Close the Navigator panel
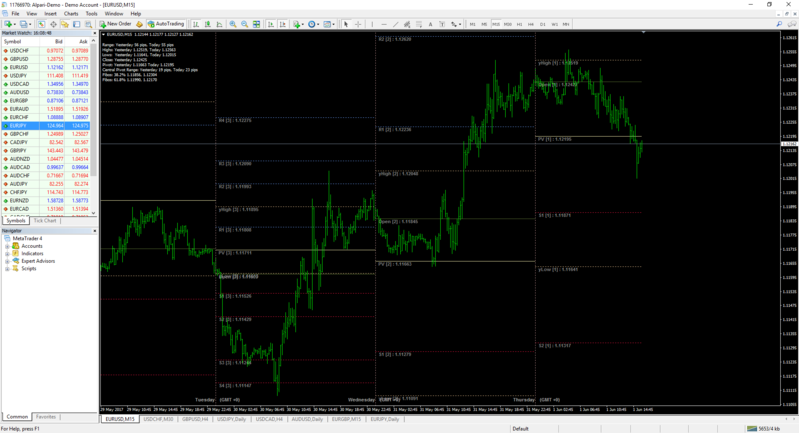 pyautogui.click(x=94, y=231)
